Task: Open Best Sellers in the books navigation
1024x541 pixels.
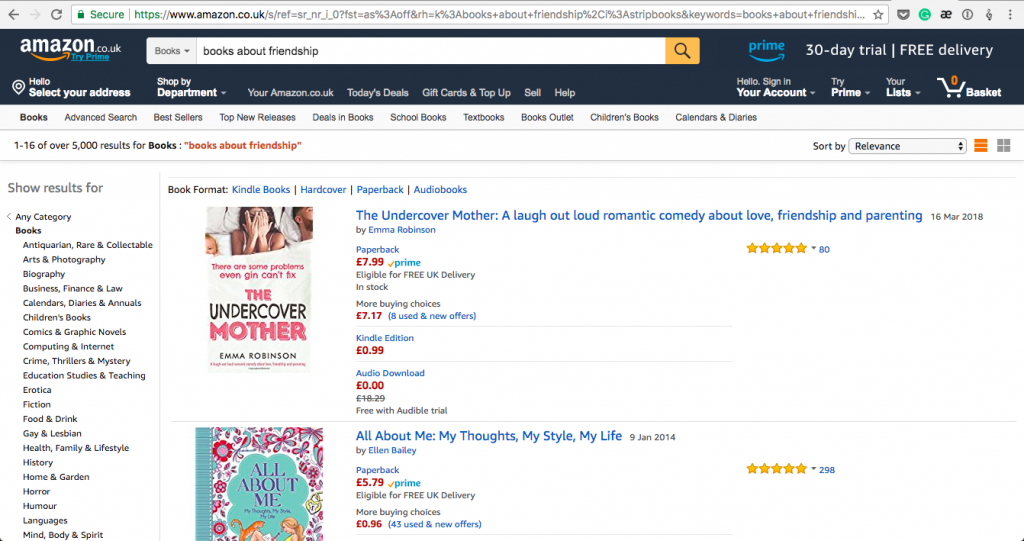Action: point(178,117)
